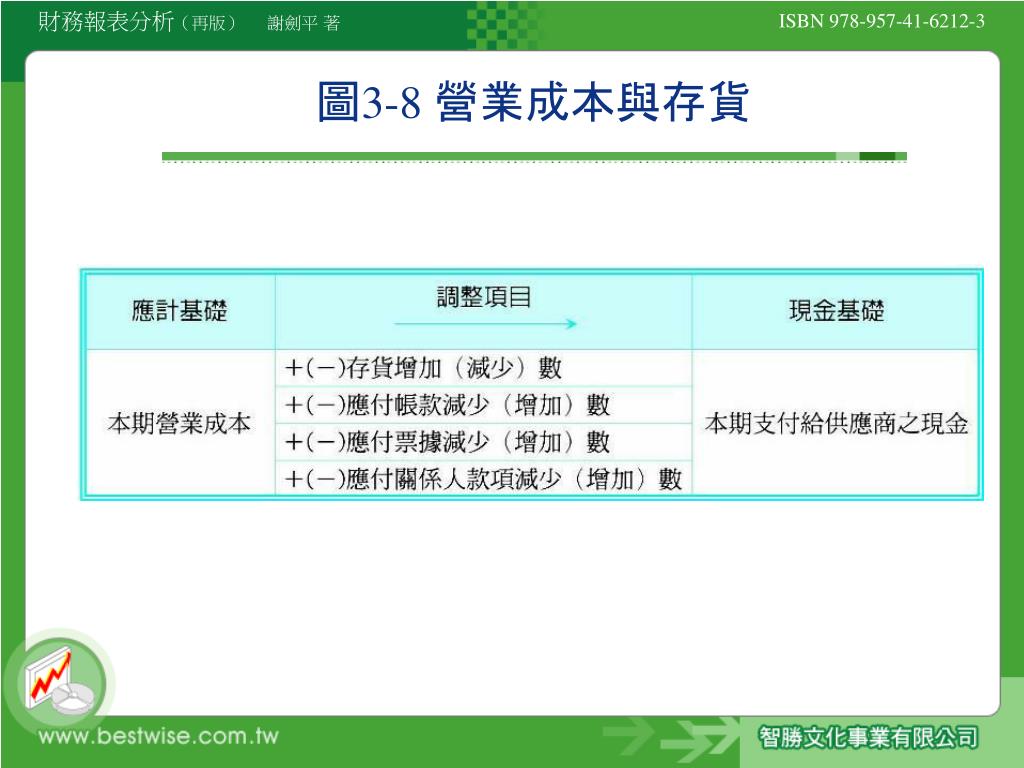Click the （再版） edition label
This screenshot has width=1024, height=768.
coord(209,24)
